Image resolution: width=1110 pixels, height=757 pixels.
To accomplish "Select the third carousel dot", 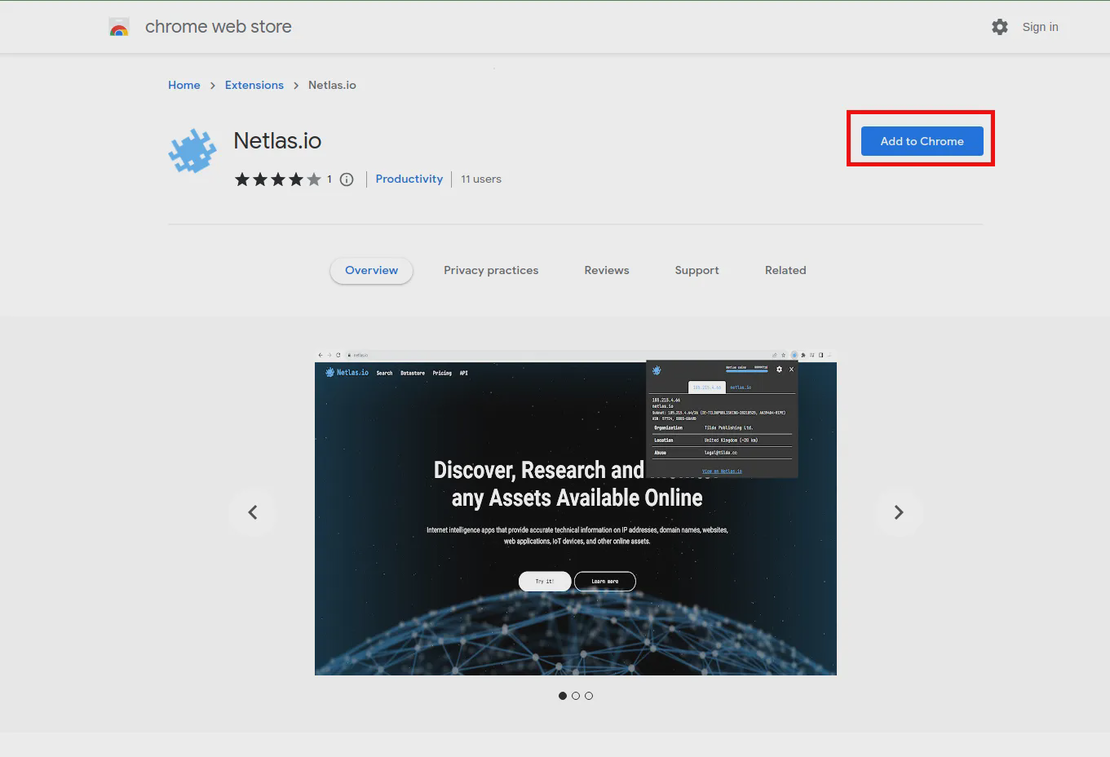I will coord(589,696).
